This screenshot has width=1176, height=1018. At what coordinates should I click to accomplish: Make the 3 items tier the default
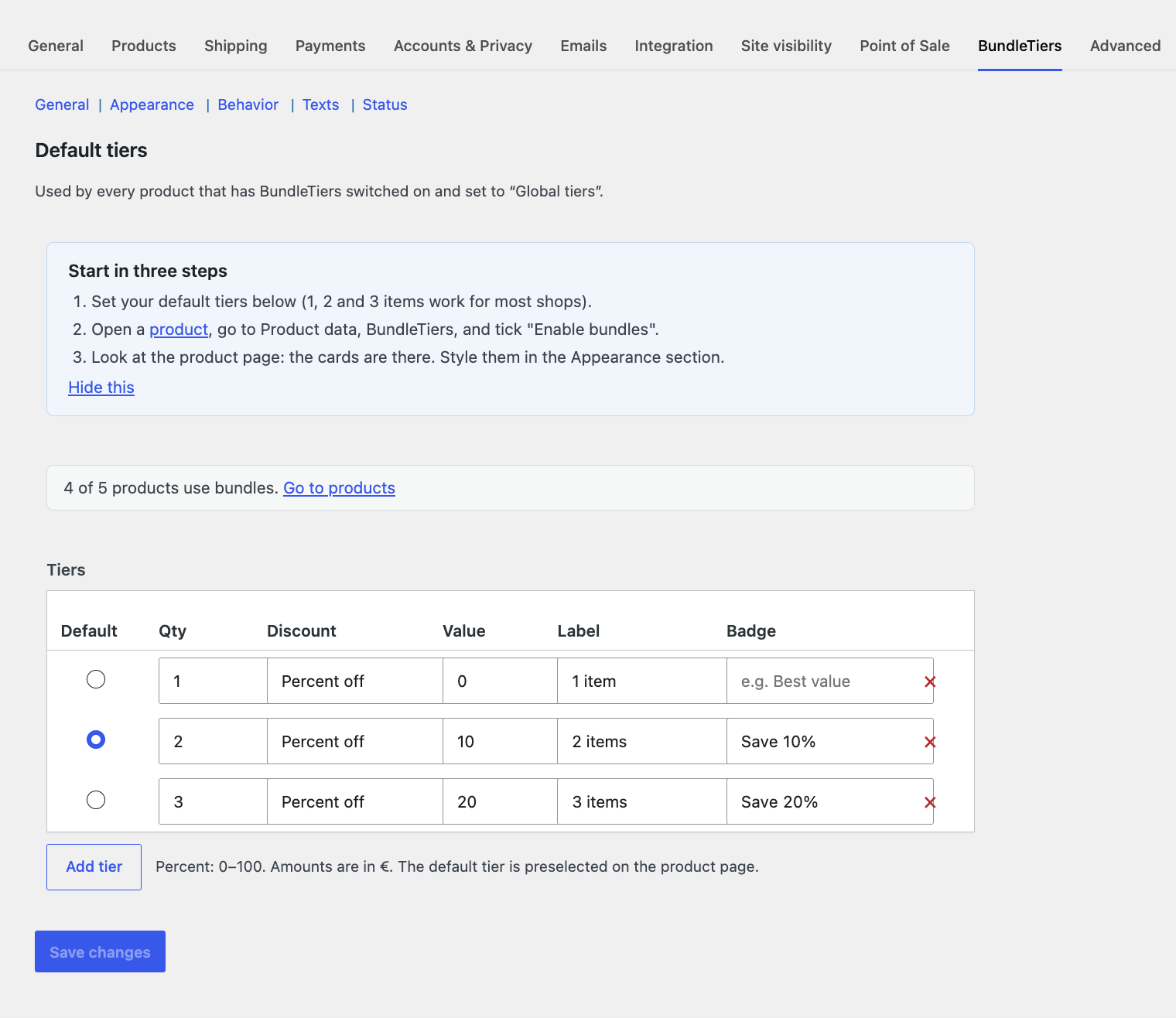point(95,800)
